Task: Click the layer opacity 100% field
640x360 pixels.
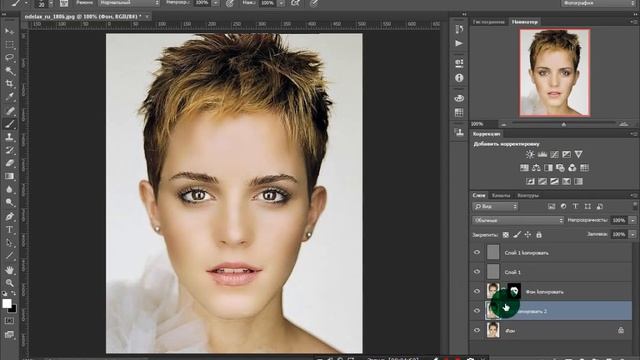Action: point(619,220)
